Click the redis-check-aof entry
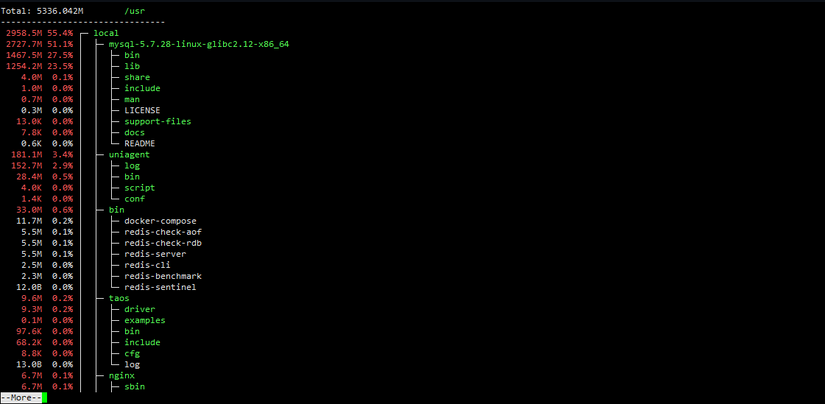 (x=163, y=232)
